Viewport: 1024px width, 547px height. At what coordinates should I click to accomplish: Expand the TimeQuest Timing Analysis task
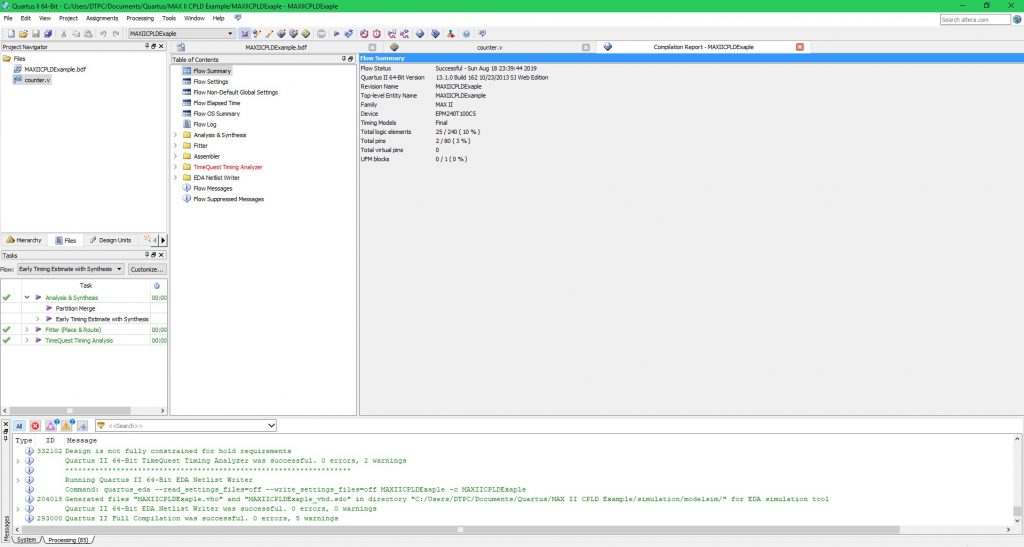pos(27,341)
